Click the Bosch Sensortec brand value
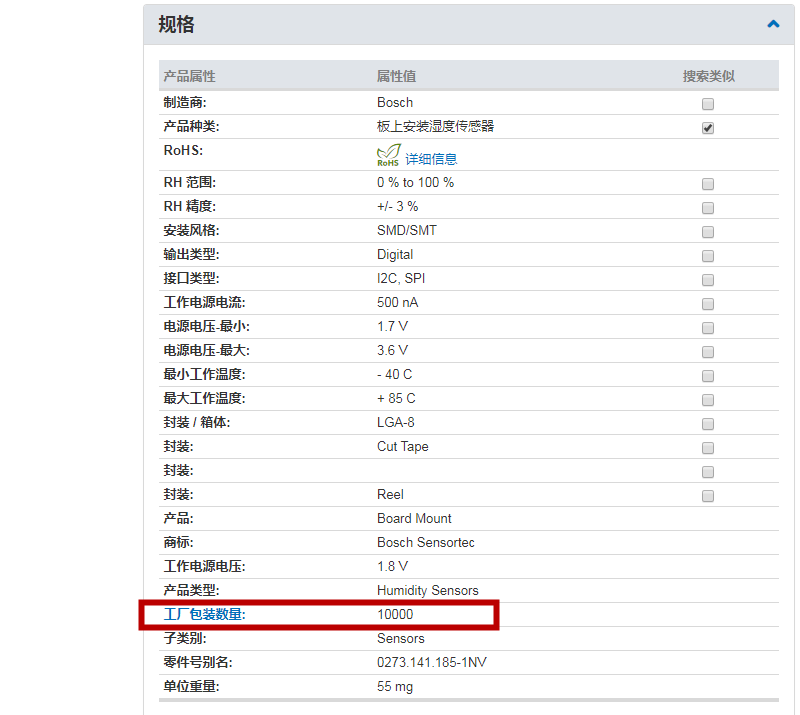The width and height of the screenshot is (800, 715). [426, 543]
